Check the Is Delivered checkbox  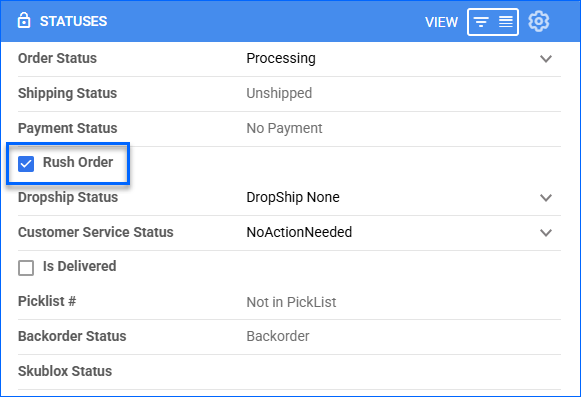point(26,268)
